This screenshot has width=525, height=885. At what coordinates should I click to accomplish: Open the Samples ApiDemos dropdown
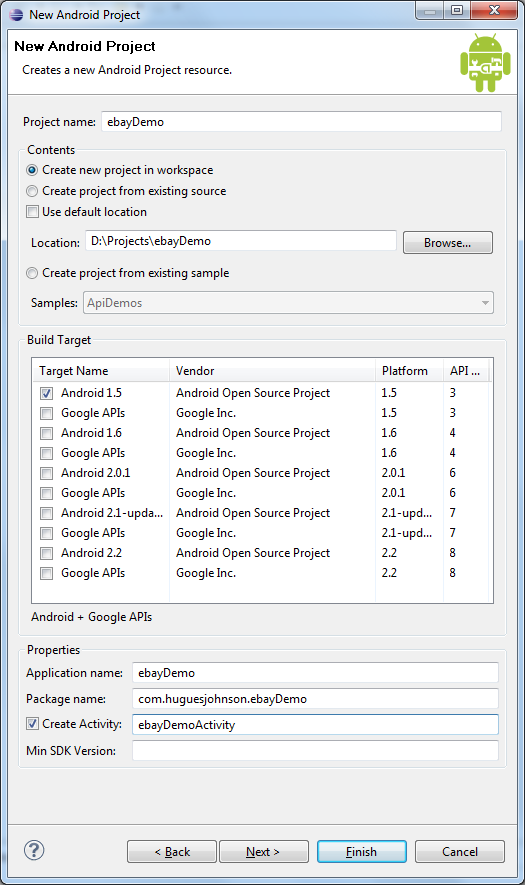(288, 303)
